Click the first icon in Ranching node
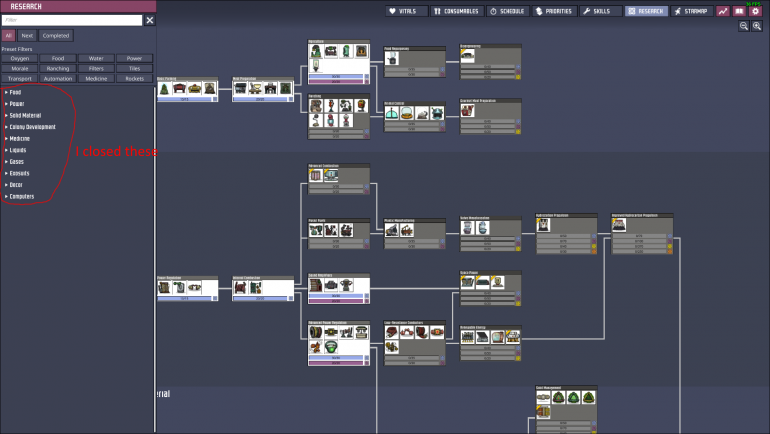This screenshot has width=770, height=434. coord(316,105)
